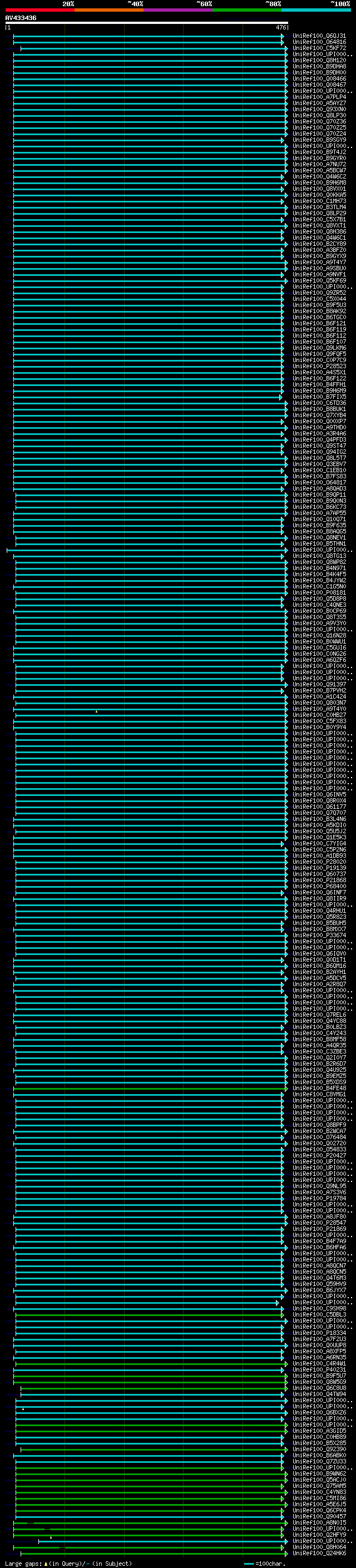The image size is (356, 1568).
Task: Select hit label UniRef100_Q7XYB4
Action: pos(319,415)
